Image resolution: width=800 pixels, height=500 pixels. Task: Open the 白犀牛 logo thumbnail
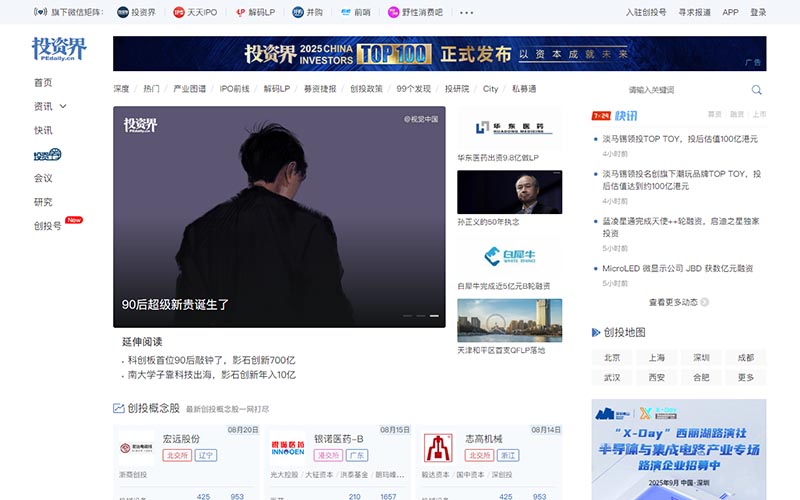[x=510, y=256]
